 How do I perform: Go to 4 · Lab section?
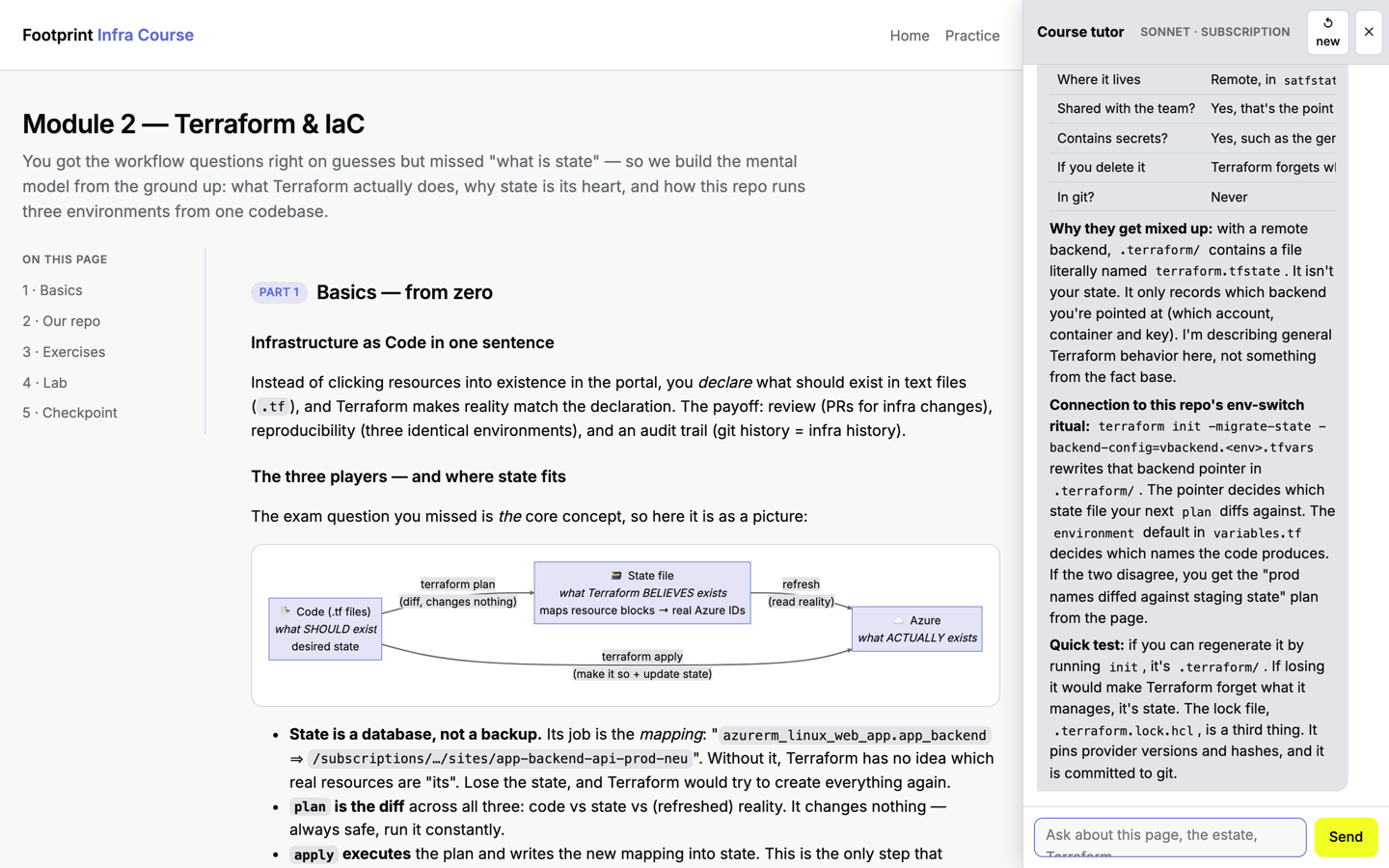(44, 383)
